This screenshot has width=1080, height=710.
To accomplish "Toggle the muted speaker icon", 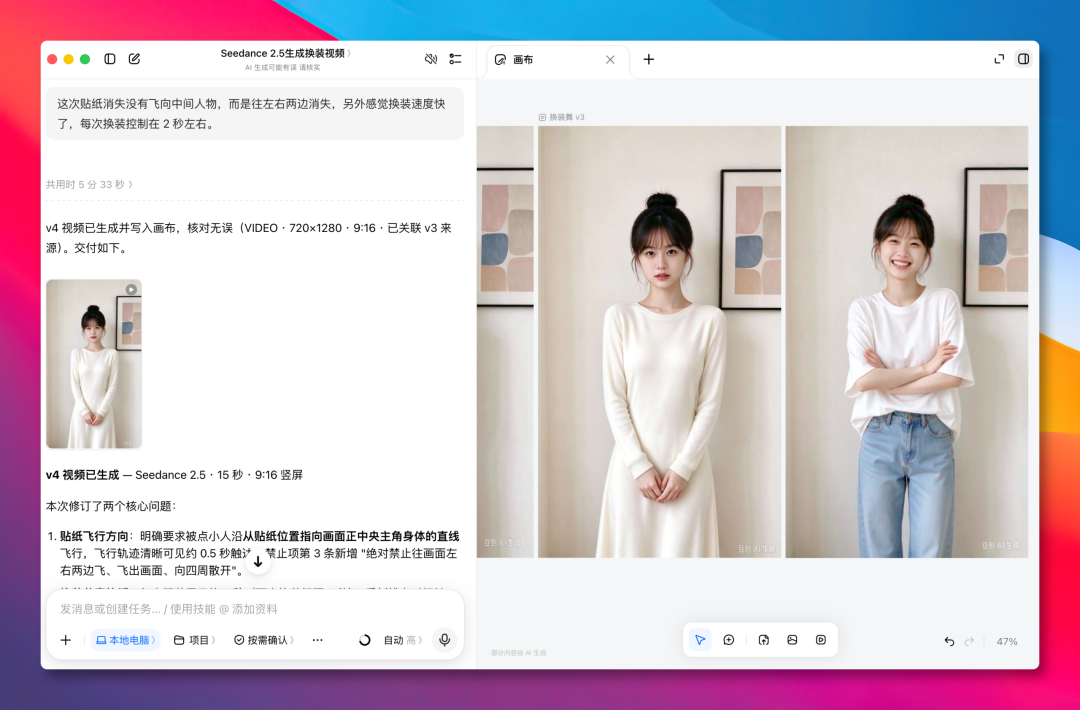I will (x=431, y=59).
